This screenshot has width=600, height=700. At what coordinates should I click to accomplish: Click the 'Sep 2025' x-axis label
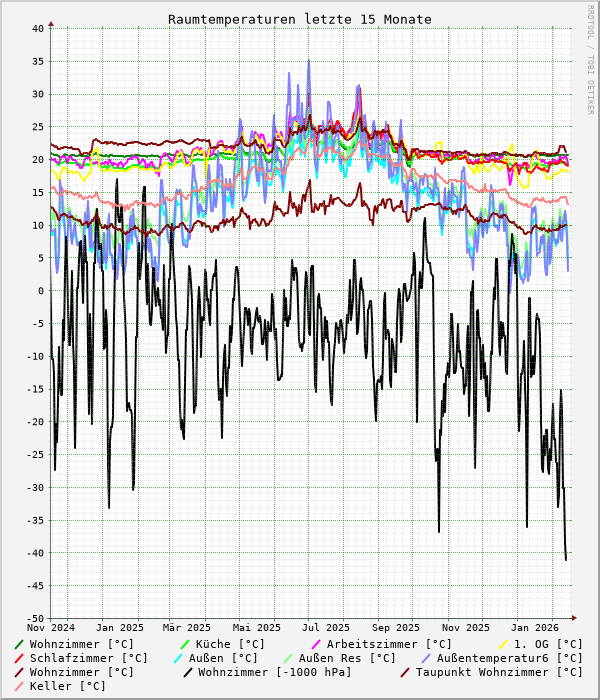(396, 628)
